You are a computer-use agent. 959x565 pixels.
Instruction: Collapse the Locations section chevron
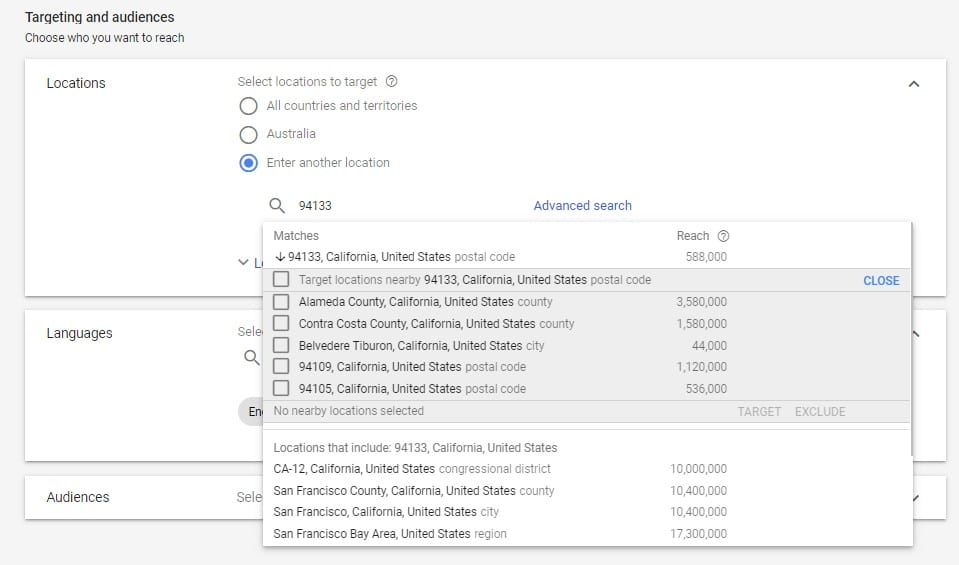point(914,84)
